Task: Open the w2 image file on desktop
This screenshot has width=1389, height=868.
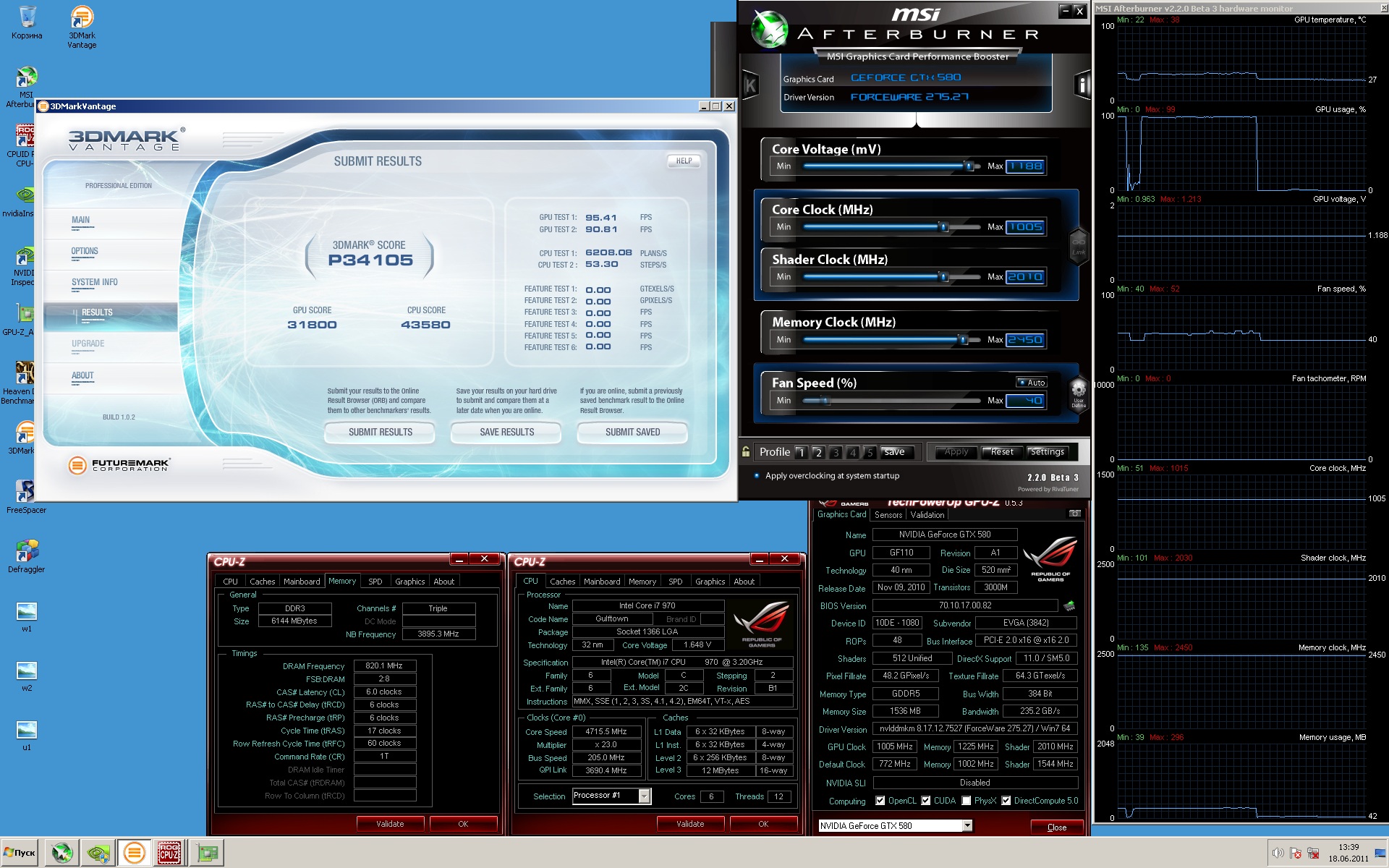Action: (x=27, y=676)
